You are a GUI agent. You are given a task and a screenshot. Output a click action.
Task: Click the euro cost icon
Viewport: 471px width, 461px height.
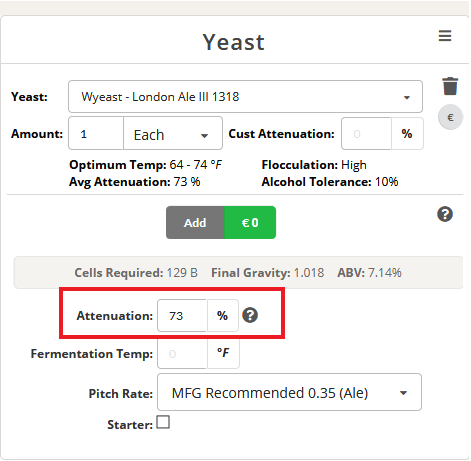[450, 117]
